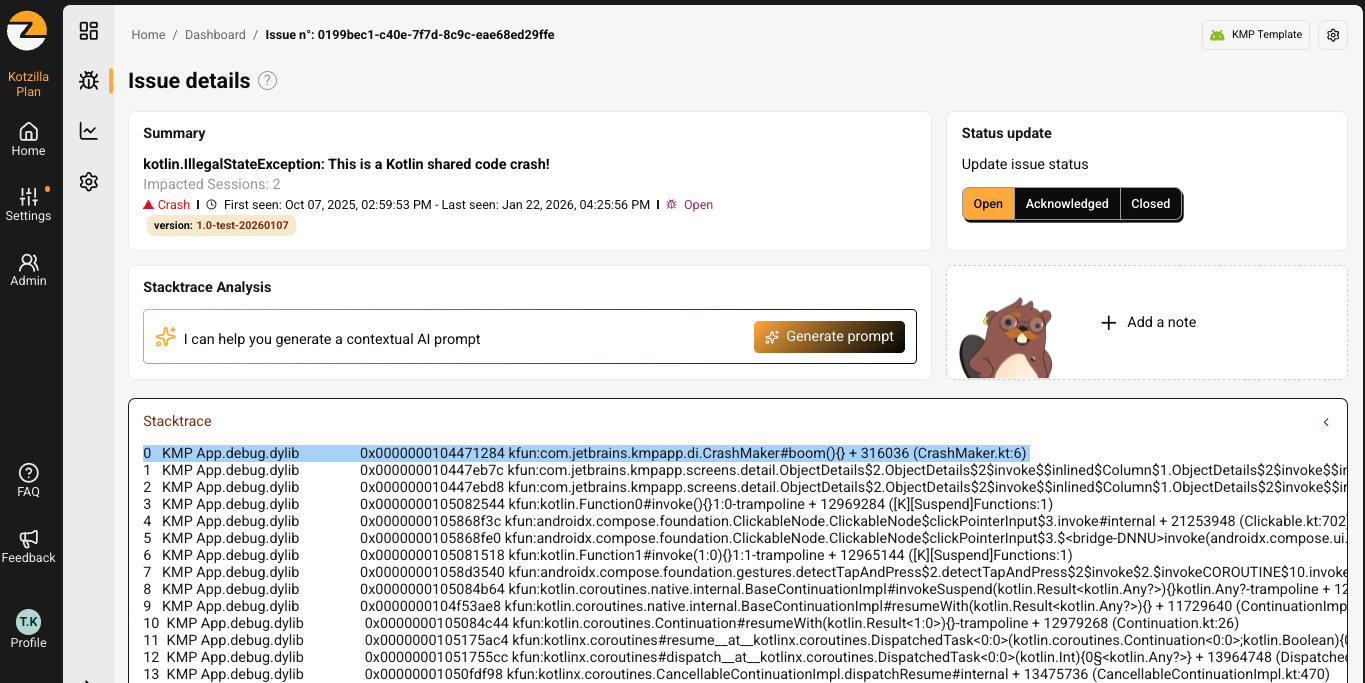Click the gear icon in secondary sidebar

tap(89, 181)
